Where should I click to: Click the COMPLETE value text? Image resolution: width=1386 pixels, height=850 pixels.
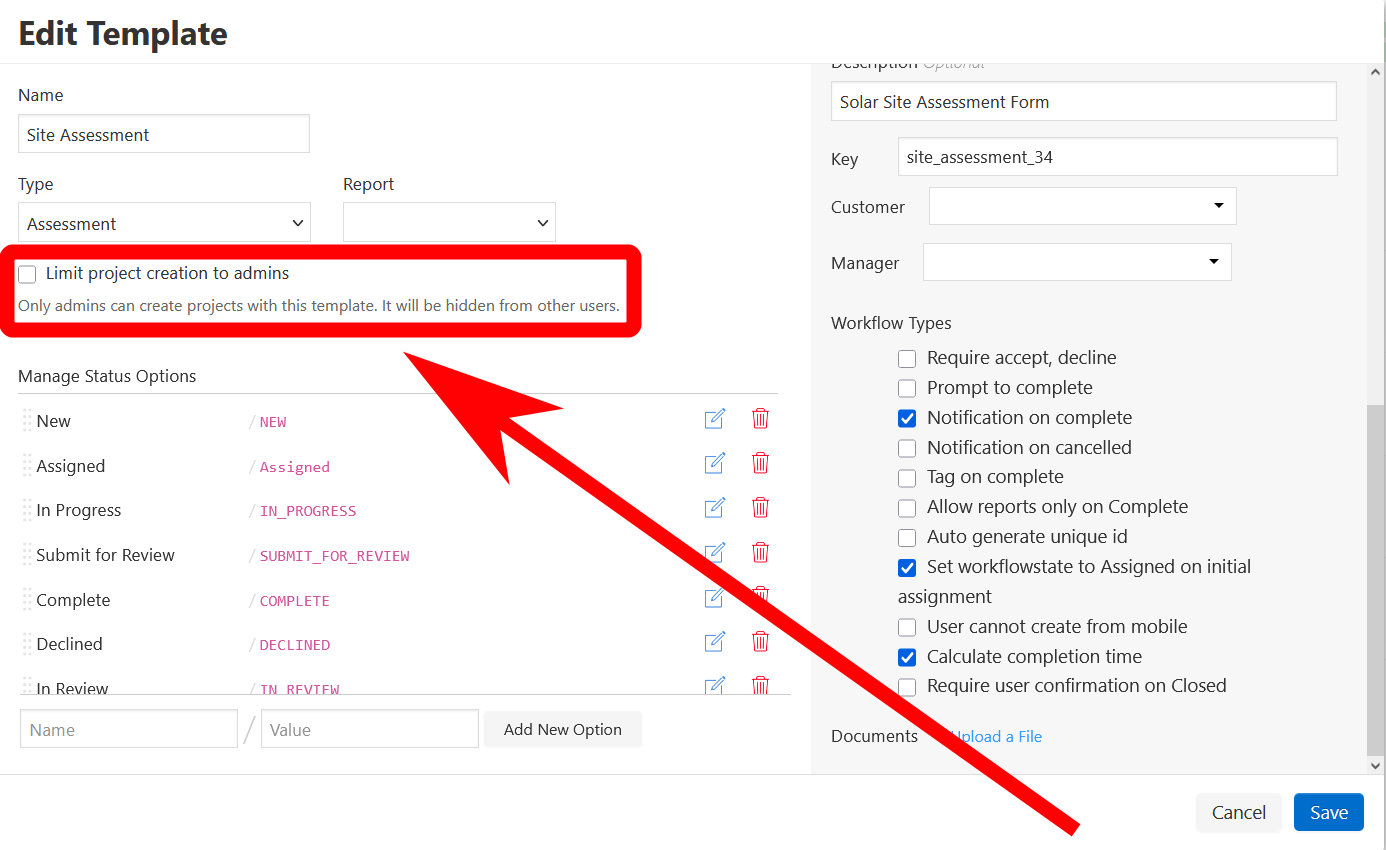point(295,601)
